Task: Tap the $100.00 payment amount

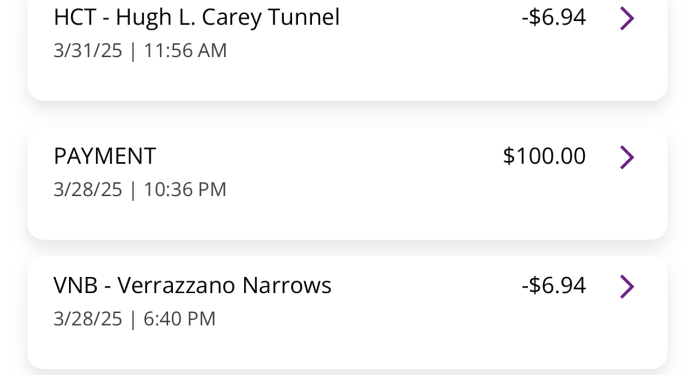Action: [544, 156]
